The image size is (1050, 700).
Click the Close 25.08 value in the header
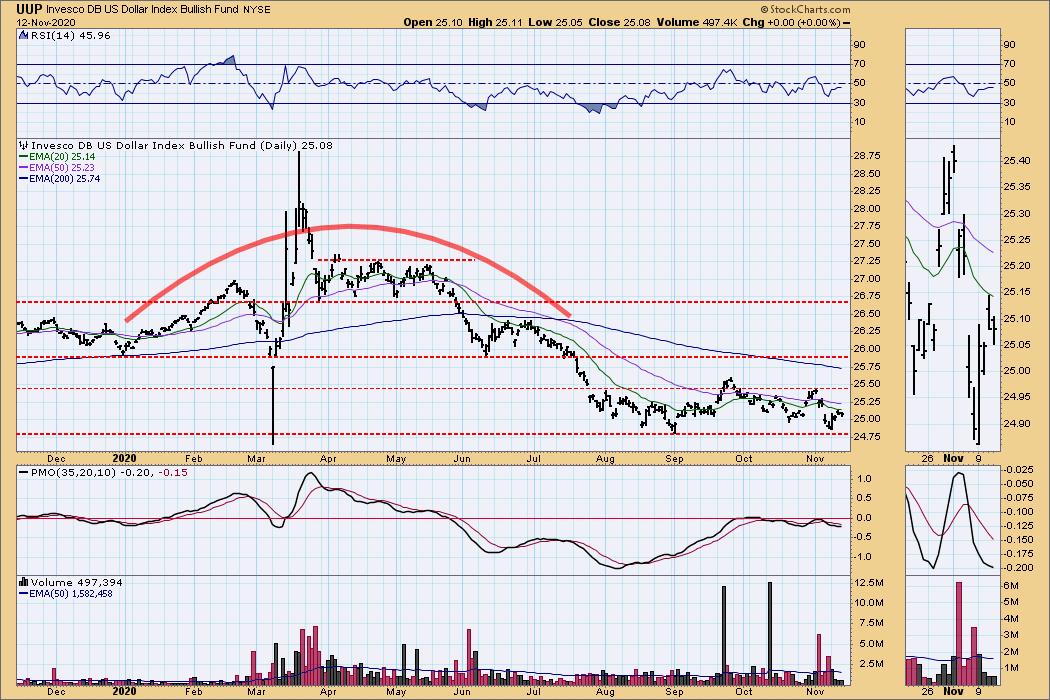[619, 22]
